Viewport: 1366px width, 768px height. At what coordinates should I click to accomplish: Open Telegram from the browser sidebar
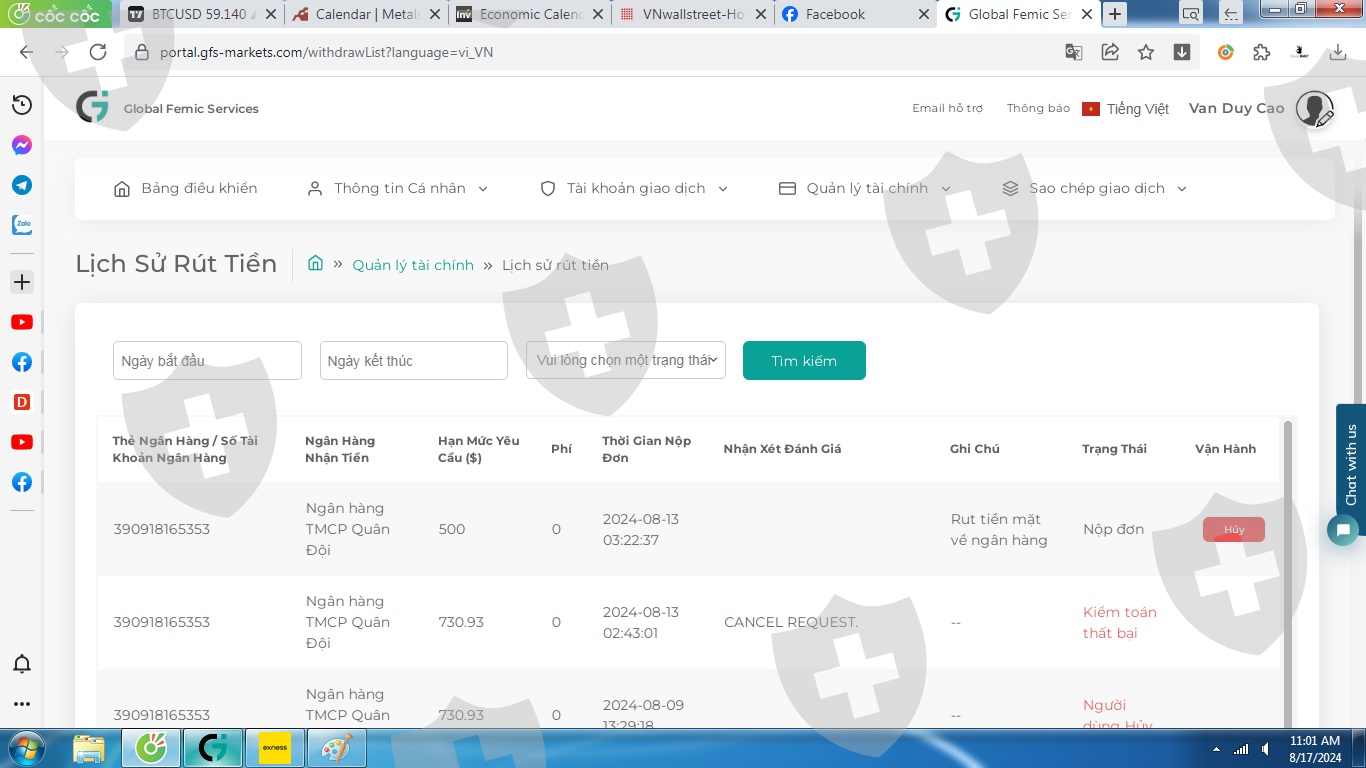click(x=21, y=185)
